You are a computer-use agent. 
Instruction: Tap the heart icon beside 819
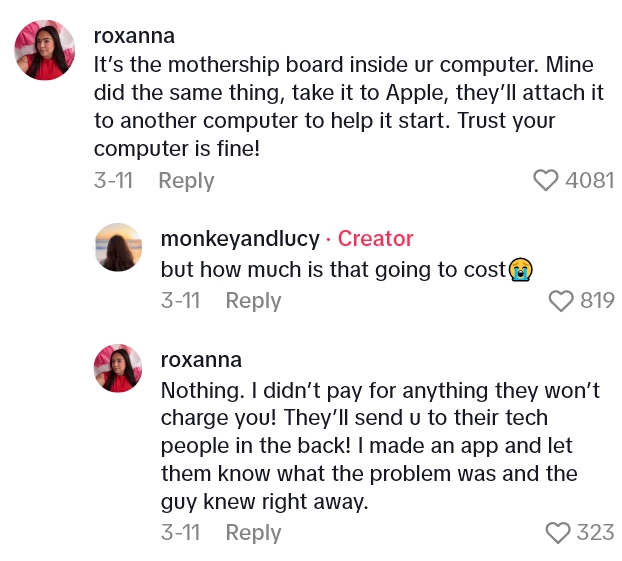click(x=562, y=300)
